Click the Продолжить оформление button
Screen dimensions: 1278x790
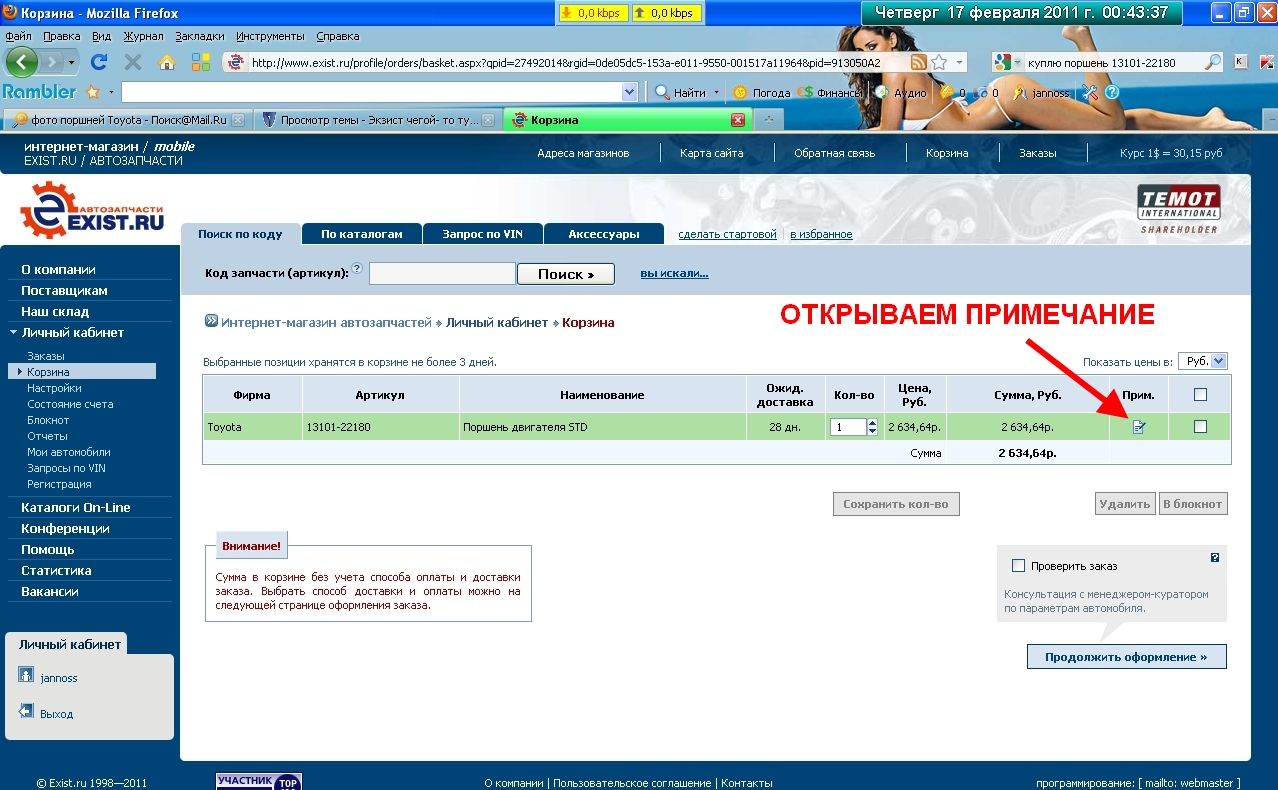[x=1126, y=657]
